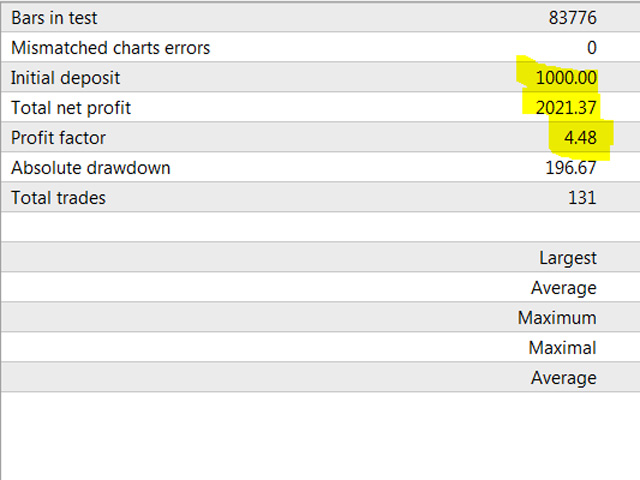The height and width of the screenshot is (480, 640).
Task: Select the Initial deposit label
Action: [x=65, y=78]
